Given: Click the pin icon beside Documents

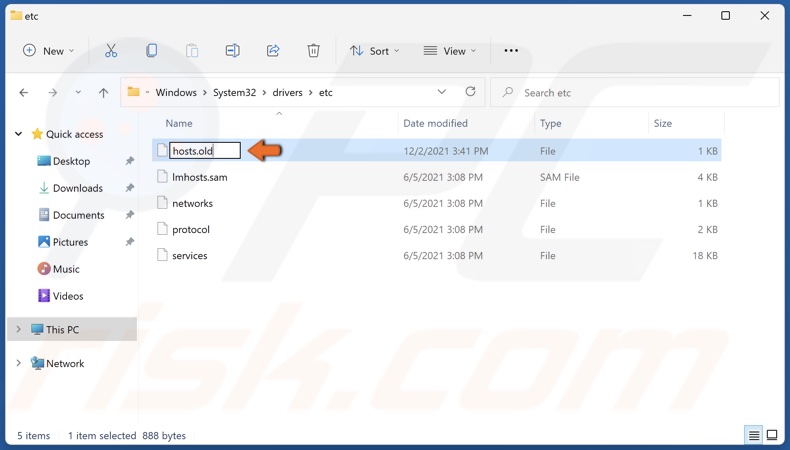Looking at the screenshot, I should 129,215.
